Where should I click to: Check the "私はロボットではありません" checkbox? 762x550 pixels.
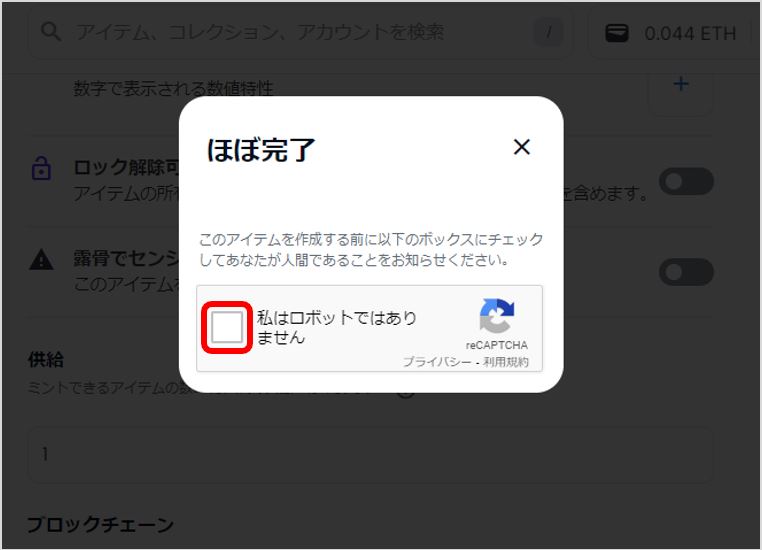click(227, 327)
